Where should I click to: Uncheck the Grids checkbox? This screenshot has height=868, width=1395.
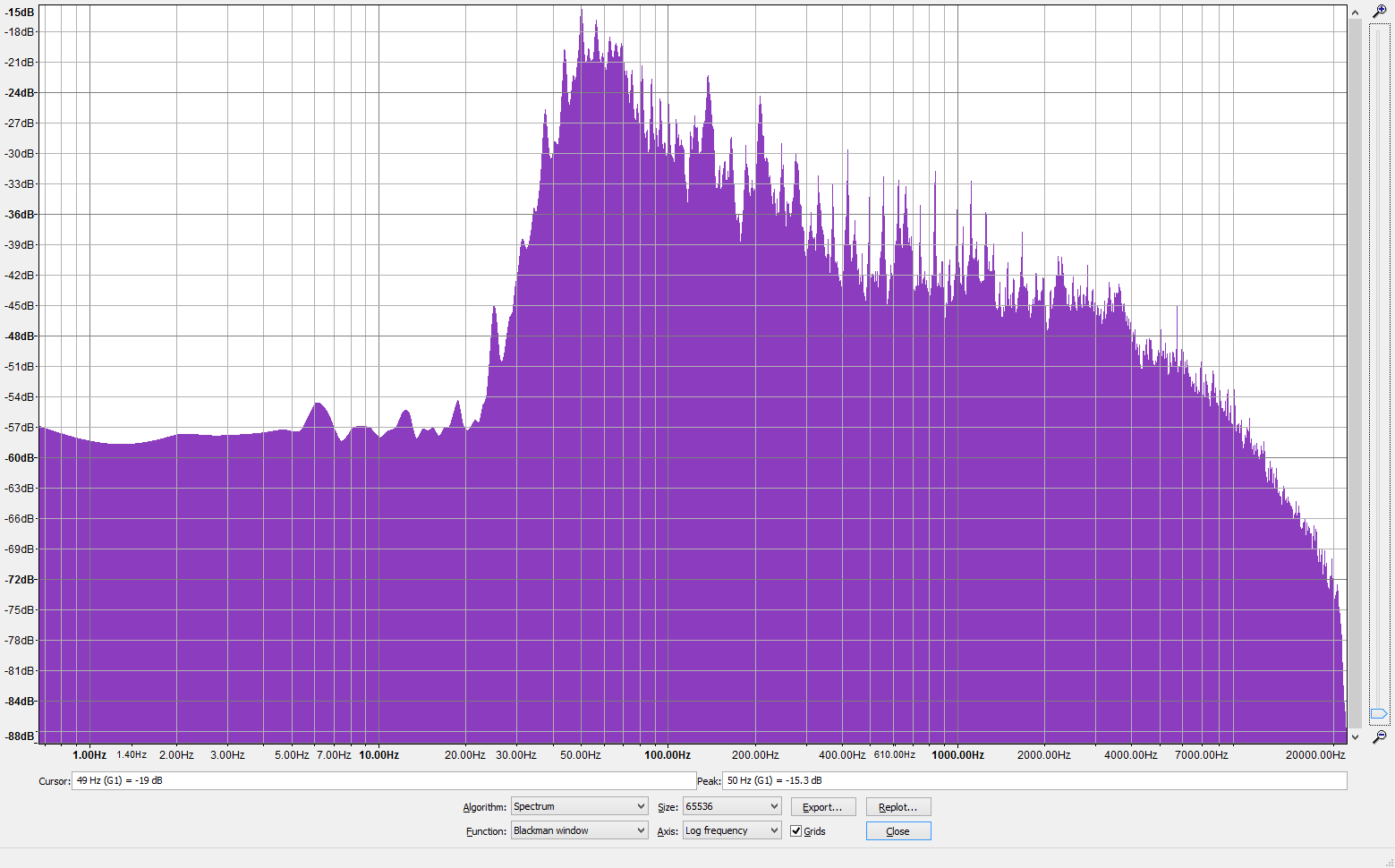pyautogui.click(x=795, y=831)
